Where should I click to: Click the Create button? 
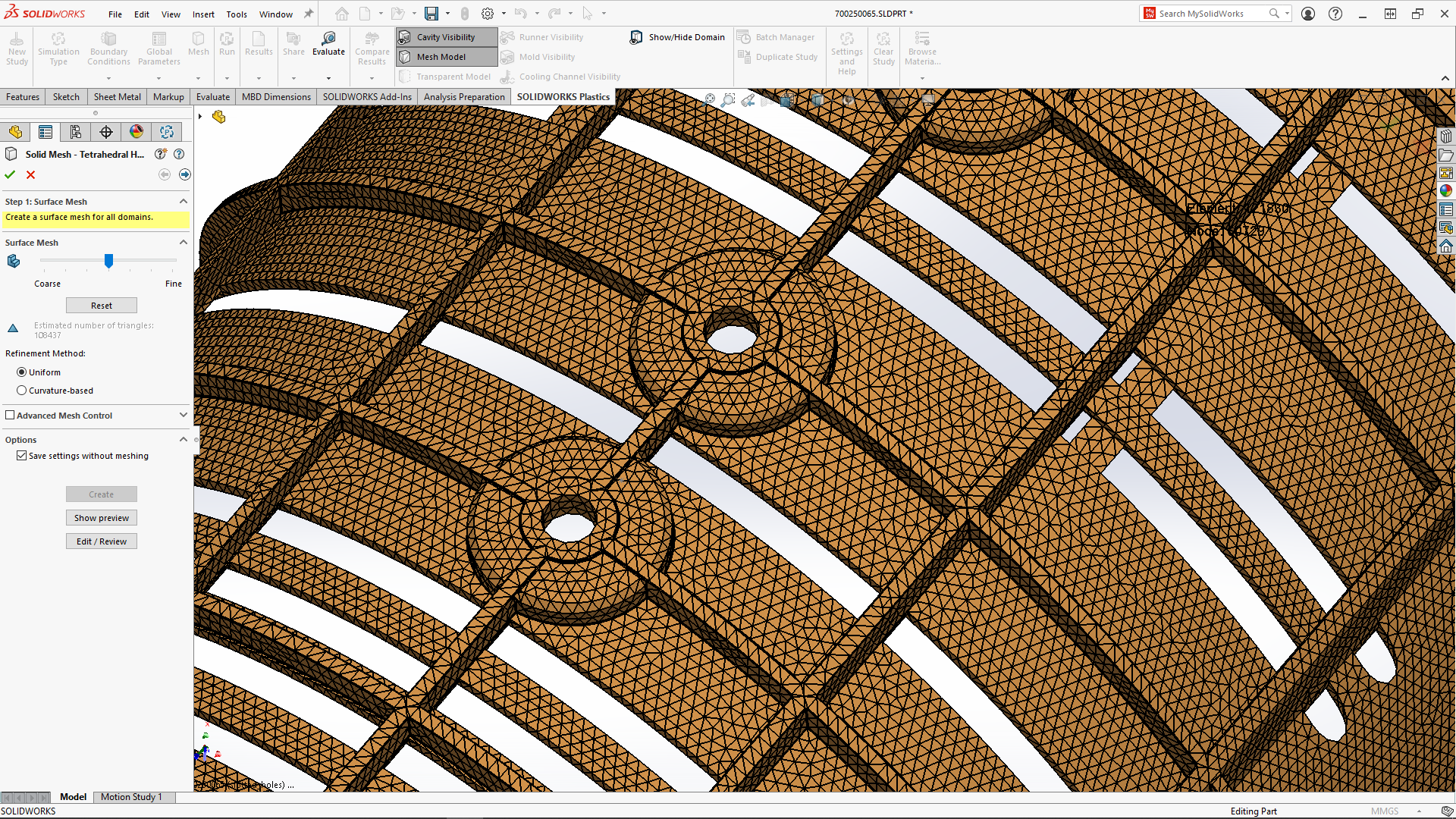point(101,494)
